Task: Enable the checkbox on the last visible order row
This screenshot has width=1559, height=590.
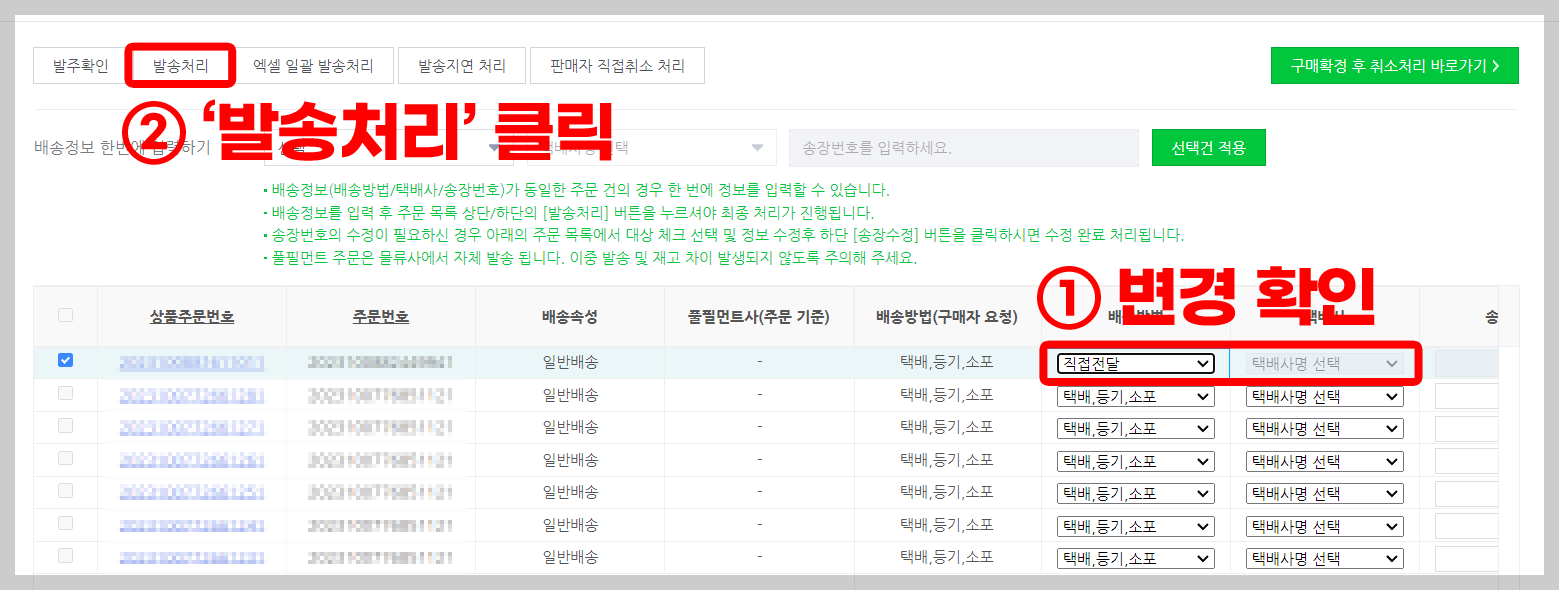Action: pos(65,557)
